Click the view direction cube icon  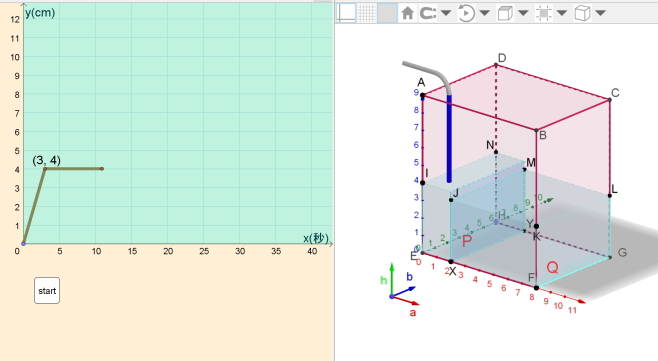(x=505, y=13)
